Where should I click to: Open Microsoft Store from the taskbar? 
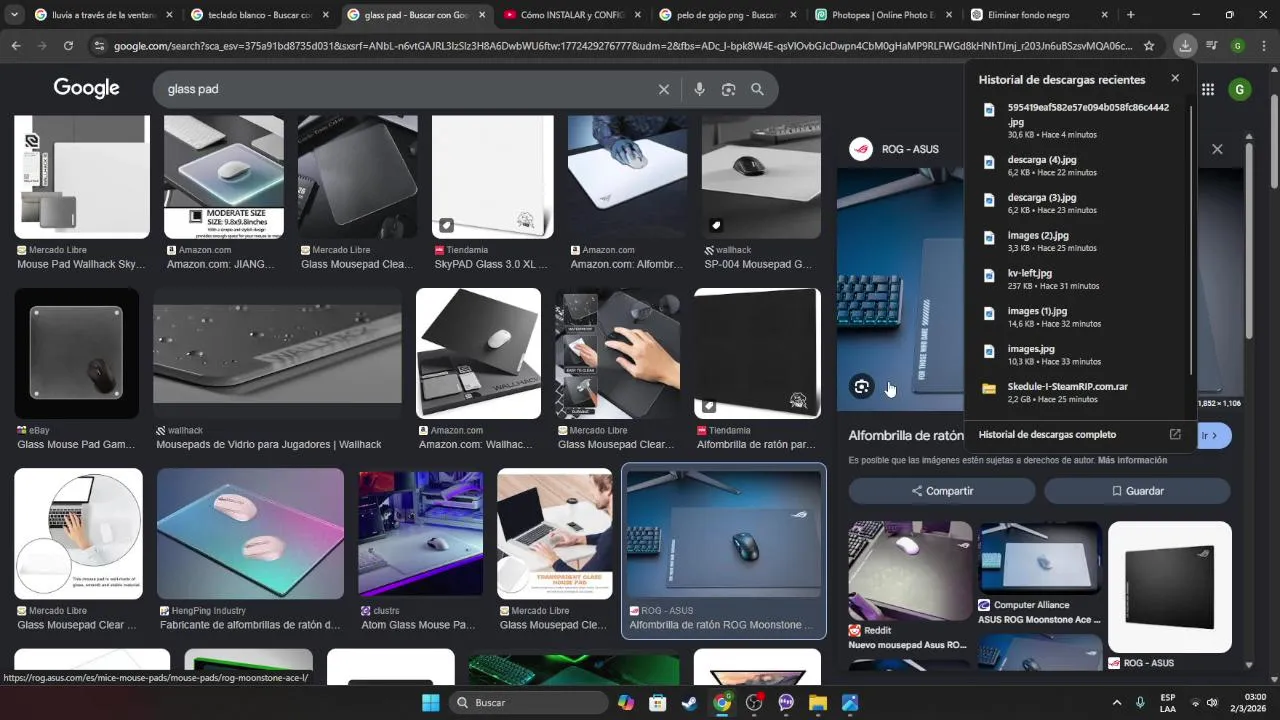[658, 702]
